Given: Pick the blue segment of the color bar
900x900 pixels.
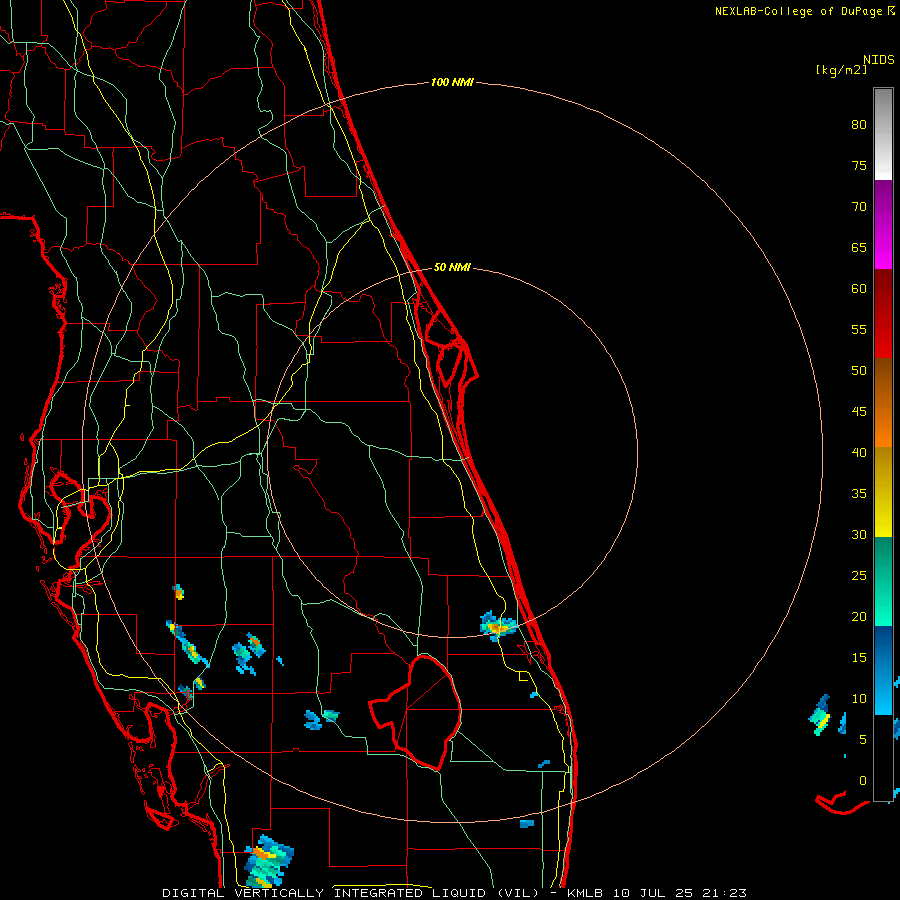Looking at the screenshot, I should coord(883,670).
